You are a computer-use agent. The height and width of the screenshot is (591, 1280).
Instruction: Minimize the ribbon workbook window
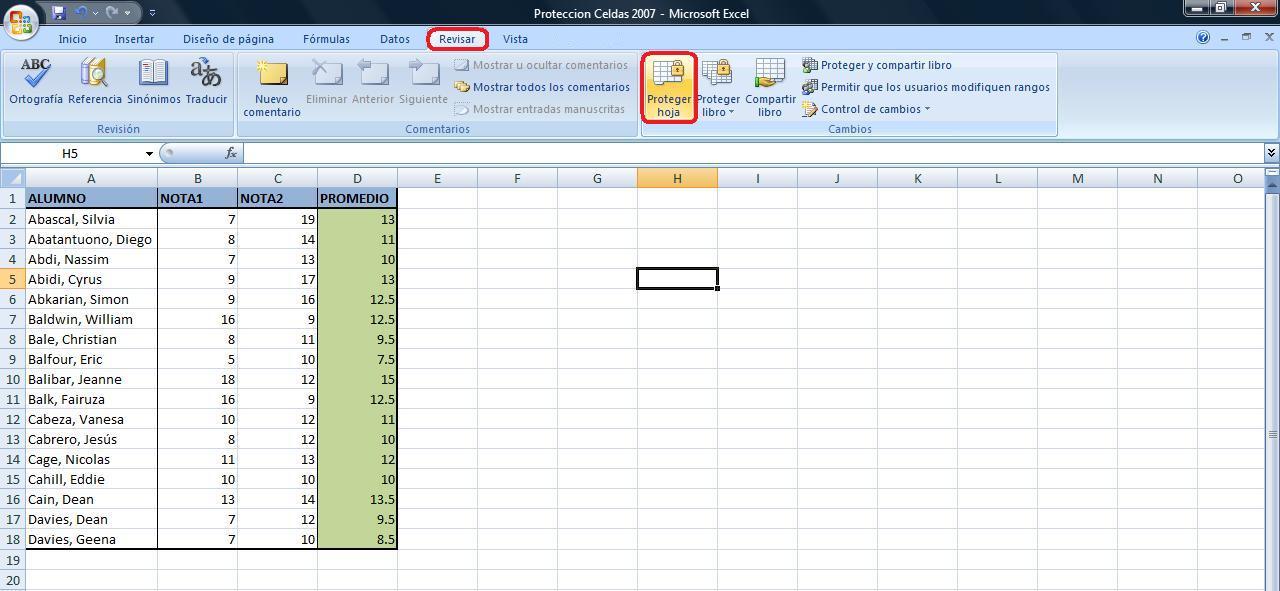coord(1224,38)
